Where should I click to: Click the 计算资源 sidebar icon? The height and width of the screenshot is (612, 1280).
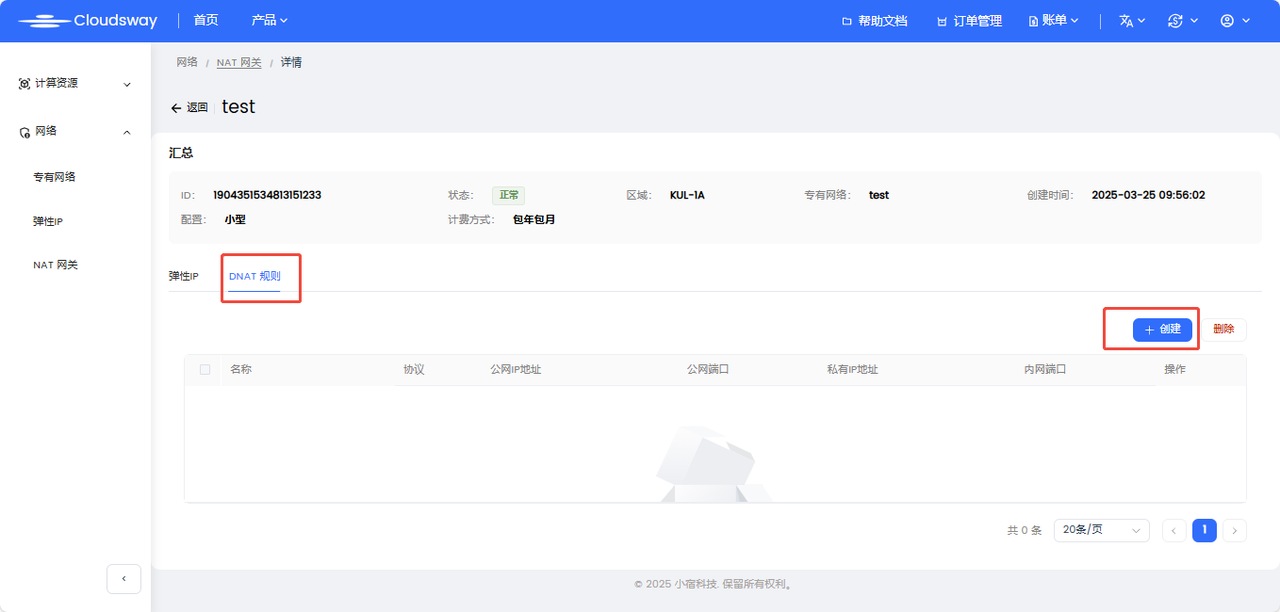click(x=24, y=83)
